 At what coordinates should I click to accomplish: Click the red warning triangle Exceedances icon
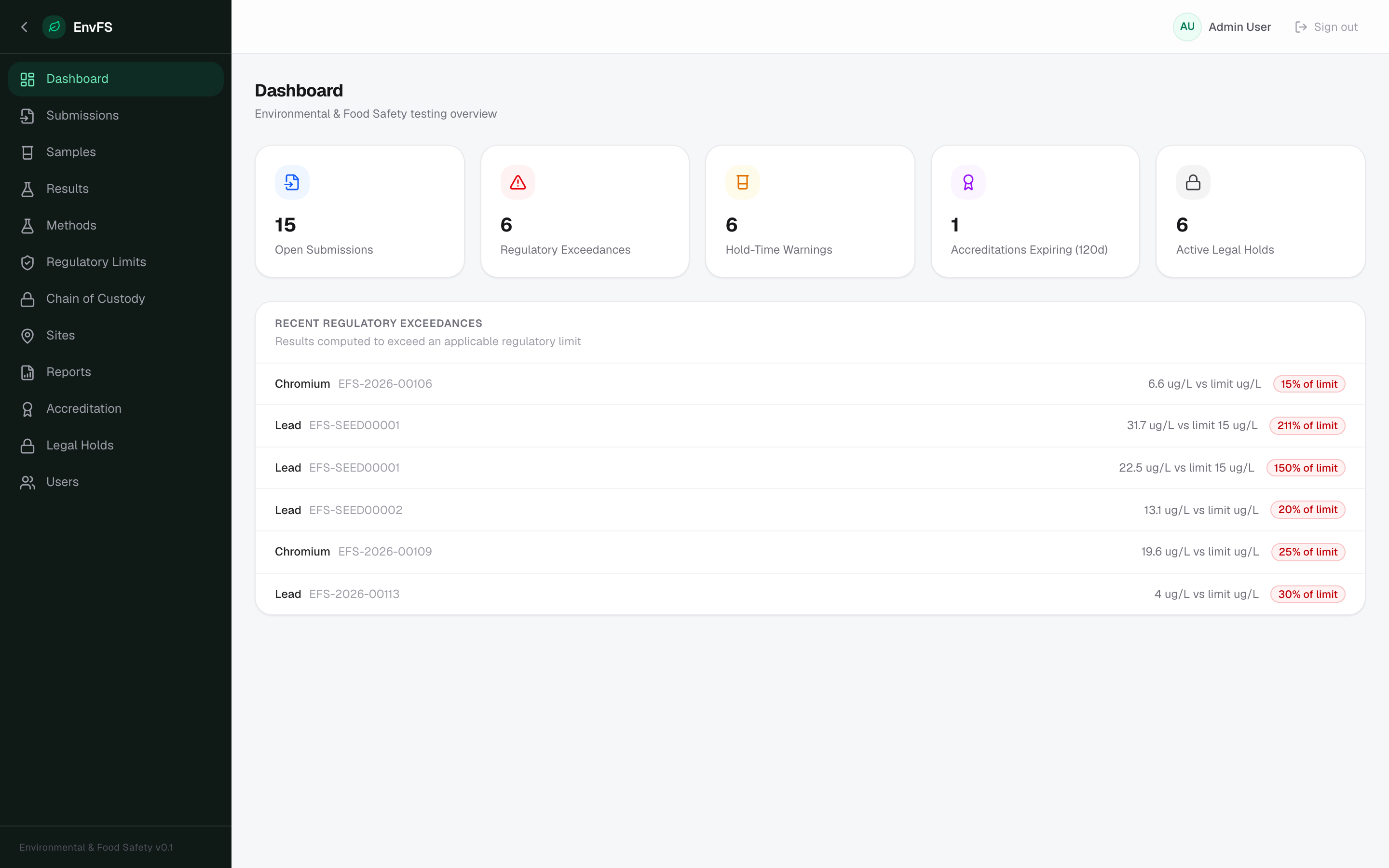tap(517, 183)
